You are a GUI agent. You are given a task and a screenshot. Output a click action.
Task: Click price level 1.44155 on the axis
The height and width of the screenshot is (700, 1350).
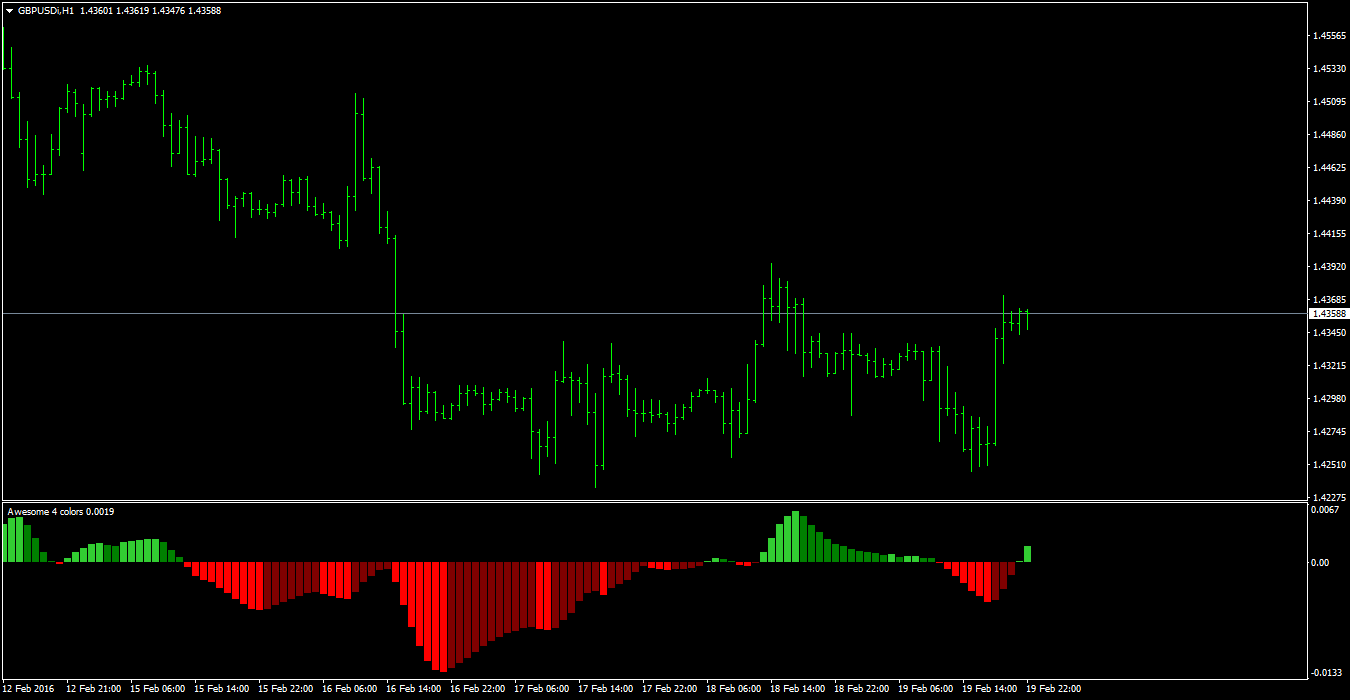tap(1329, 234)
